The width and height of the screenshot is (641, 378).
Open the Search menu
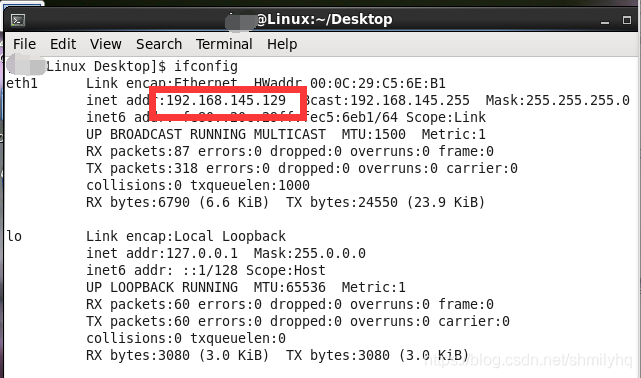coord(159,44)
